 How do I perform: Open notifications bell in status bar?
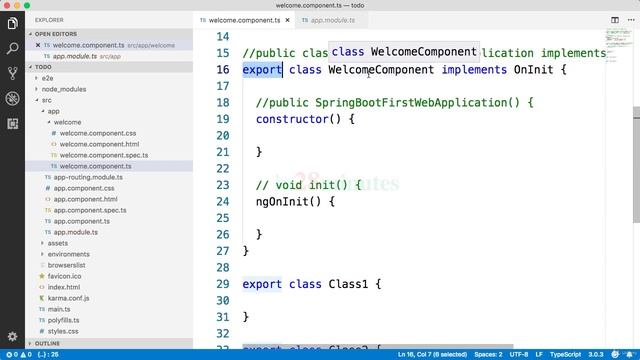[629, 354]
